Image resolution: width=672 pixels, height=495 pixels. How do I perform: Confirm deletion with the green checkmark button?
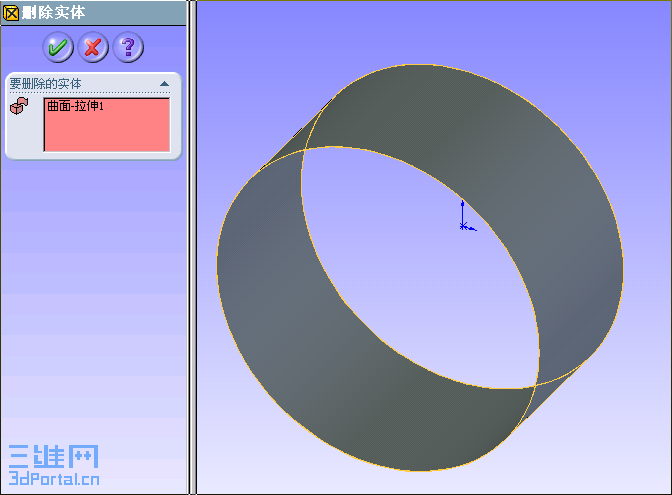[58, 47]
